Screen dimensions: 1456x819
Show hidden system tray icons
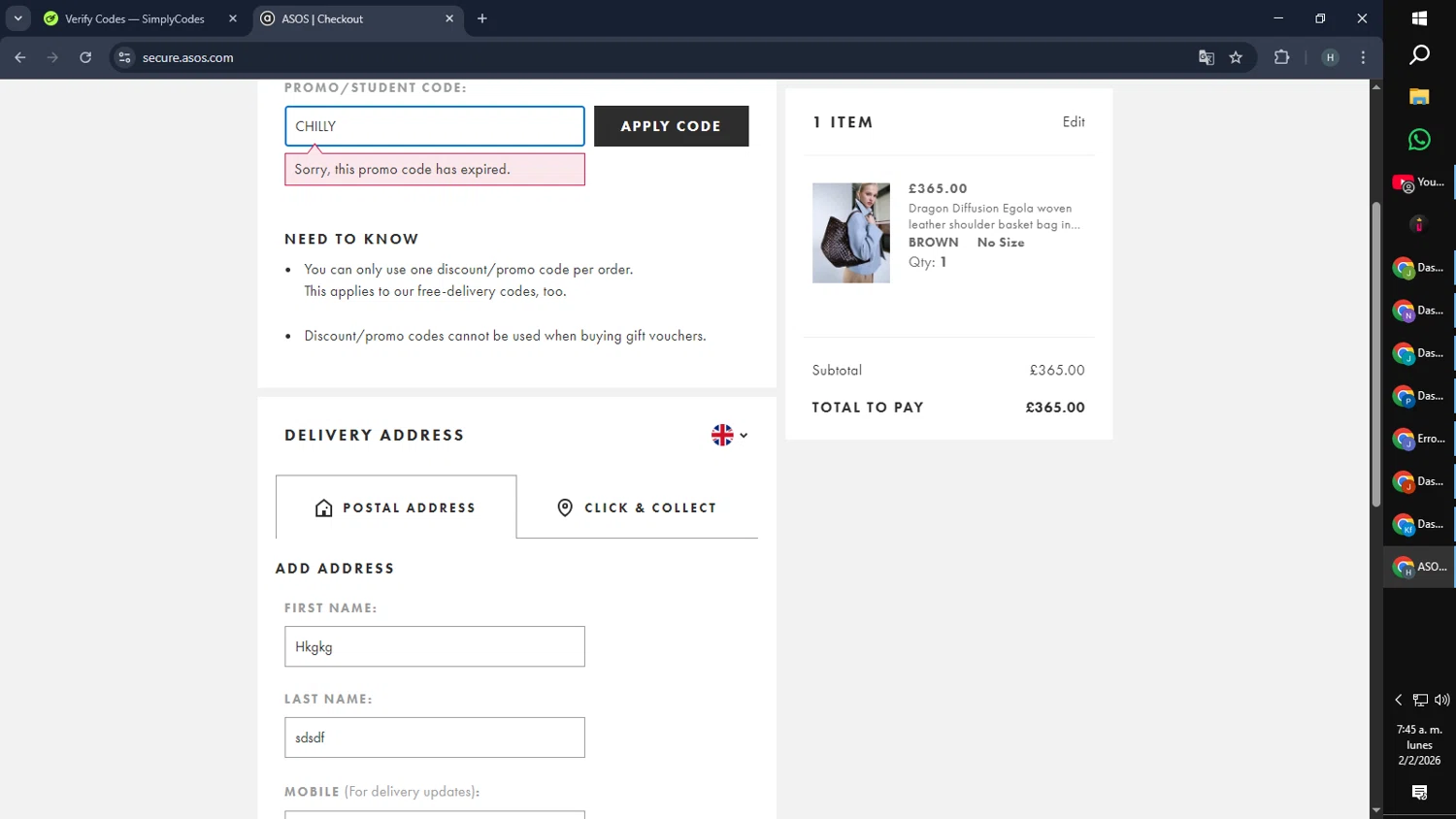[x=1398, y=700]
